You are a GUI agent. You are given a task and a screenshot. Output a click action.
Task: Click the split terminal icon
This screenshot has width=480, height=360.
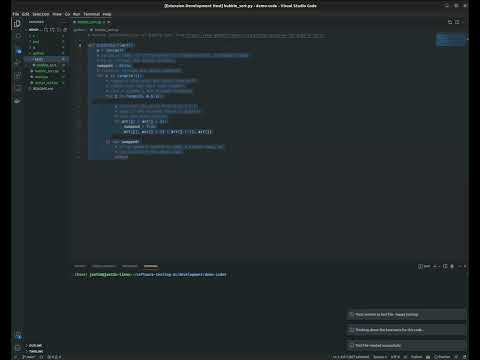pyautogui.click(x=445, y=266)
